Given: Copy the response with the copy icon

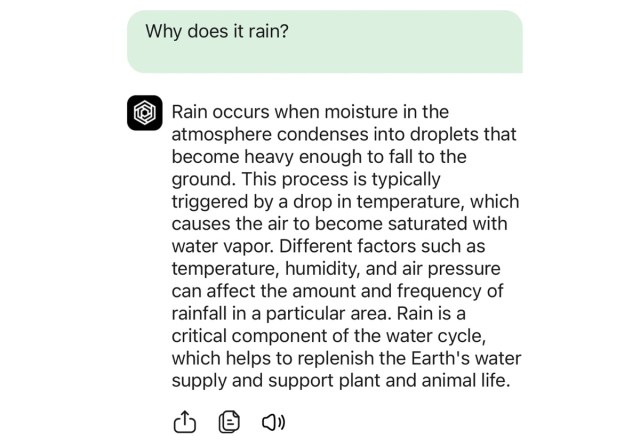Looking at the screenshot, I should (x=228, y=422).
